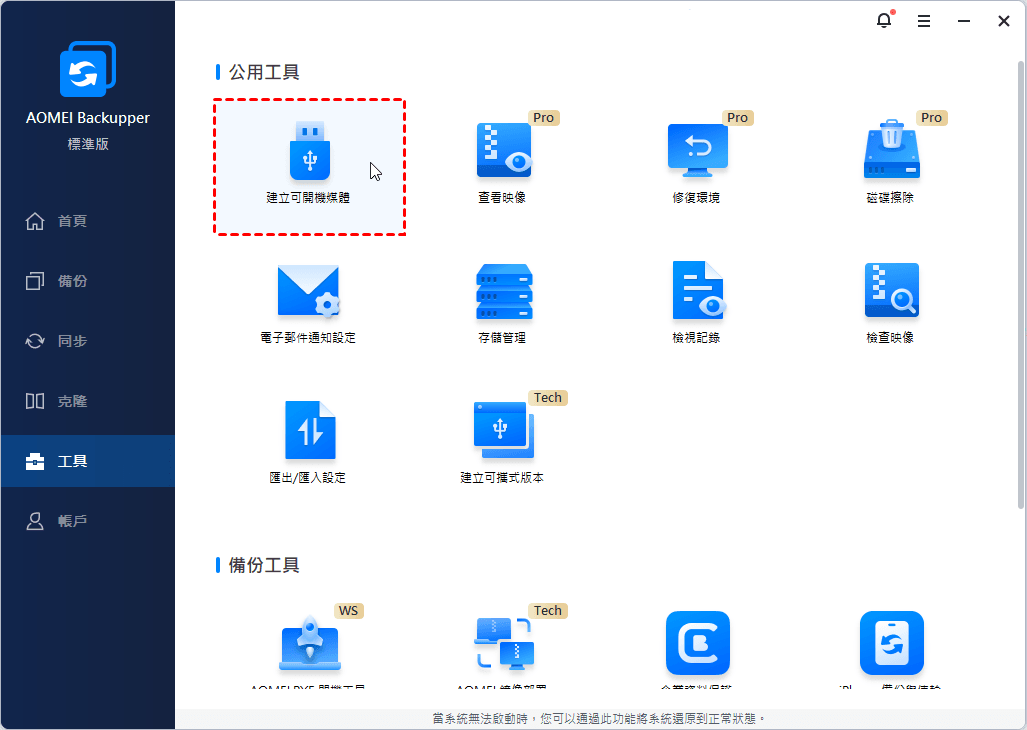
Task: Launch the 修復環境 tool
Action: coord(698,151)
